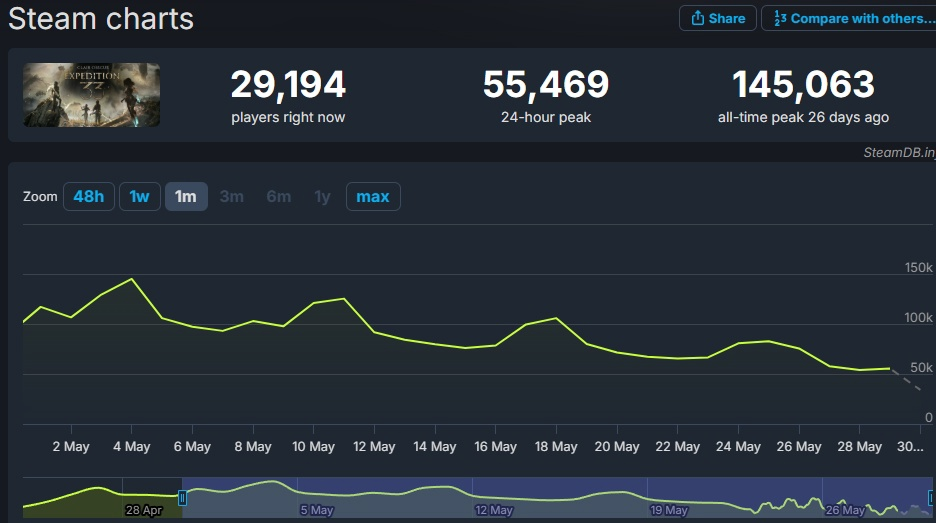Click the Share button
Screen dimensions: 936x523
coord(718,18)
